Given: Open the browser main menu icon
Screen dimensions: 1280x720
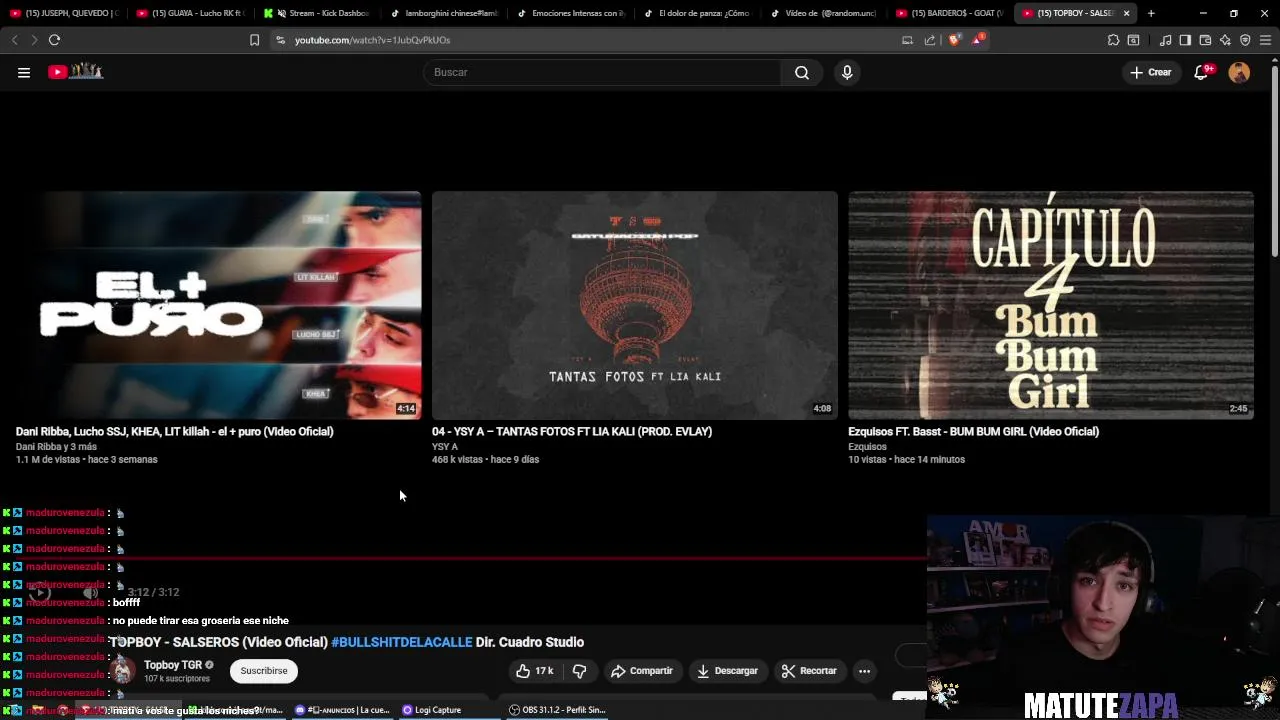Looking at the screenshot, I should tap(1265, 40).
